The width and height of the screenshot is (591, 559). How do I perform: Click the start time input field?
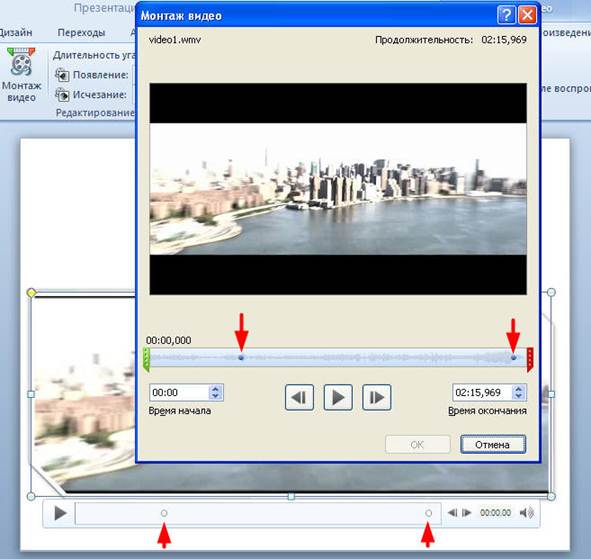click(x=179, y=392)
